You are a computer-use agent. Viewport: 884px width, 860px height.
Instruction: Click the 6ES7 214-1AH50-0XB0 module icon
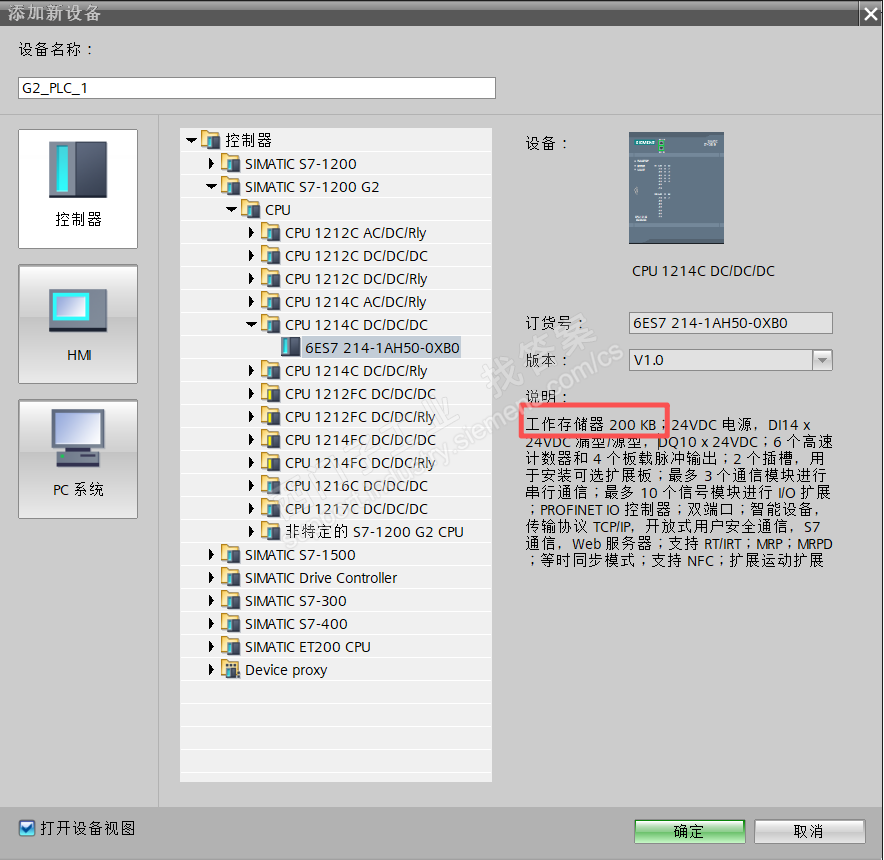[x=290, y=347]
